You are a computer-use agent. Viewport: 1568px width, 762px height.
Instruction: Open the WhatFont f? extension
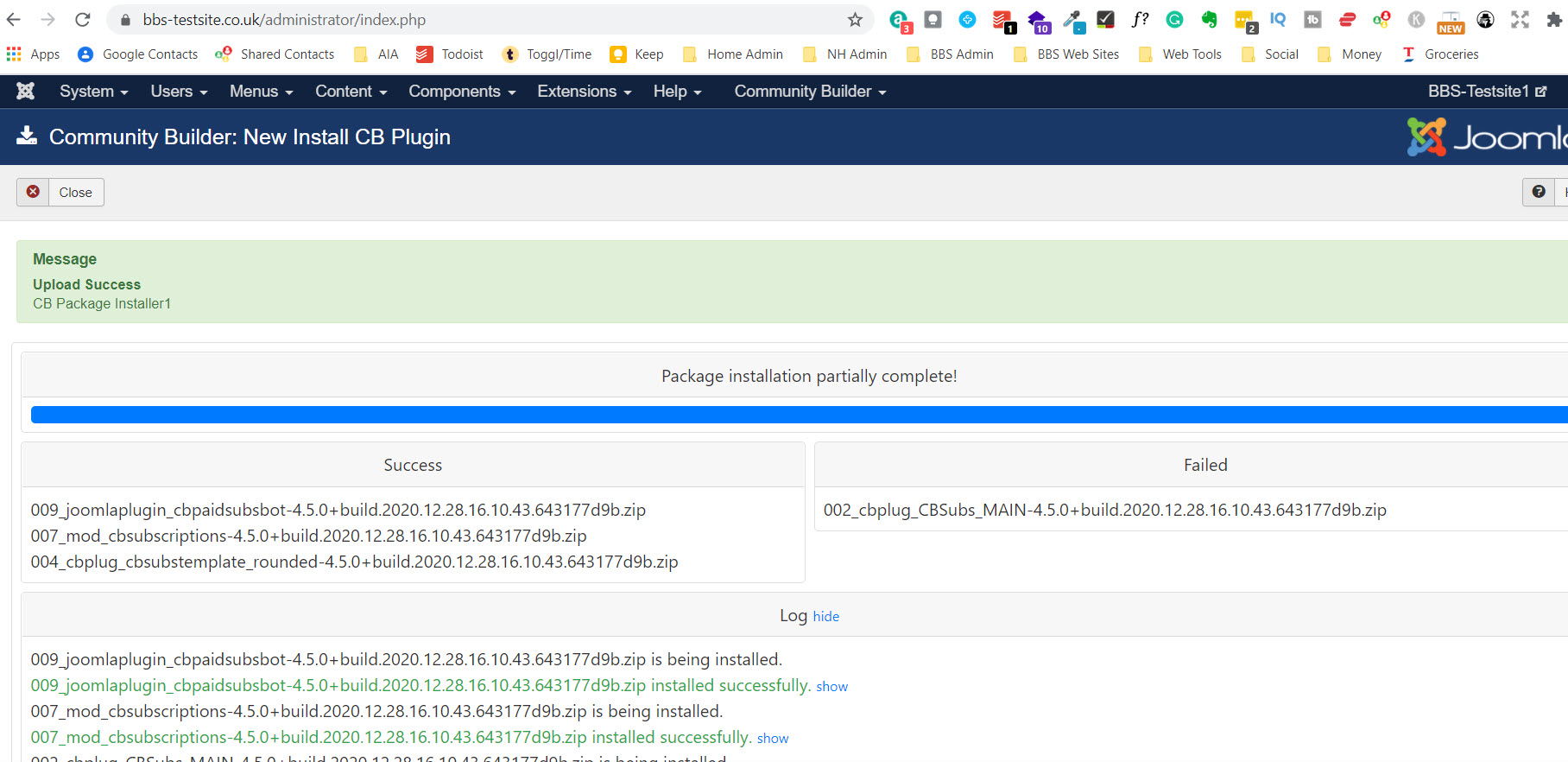(x=1141, y=19)
